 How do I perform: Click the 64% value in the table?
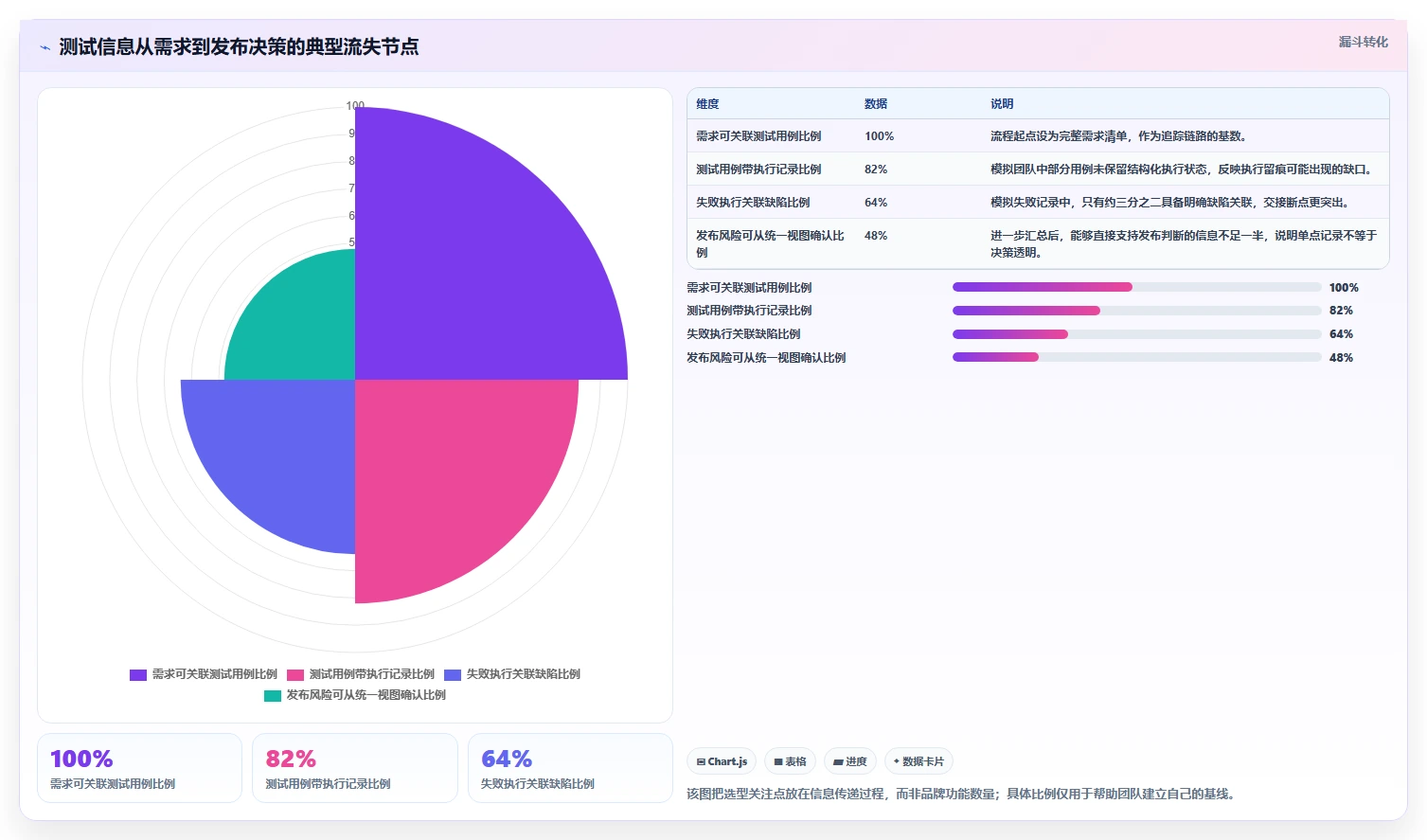coord(876,203)
